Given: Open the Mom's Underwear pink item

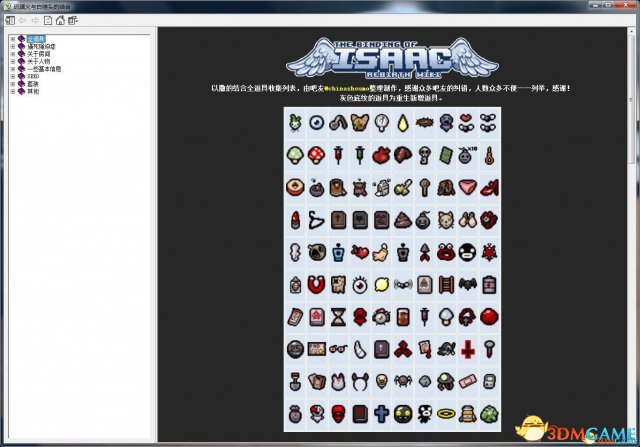Looking at the screenshot, I should (x=468, y=188).
